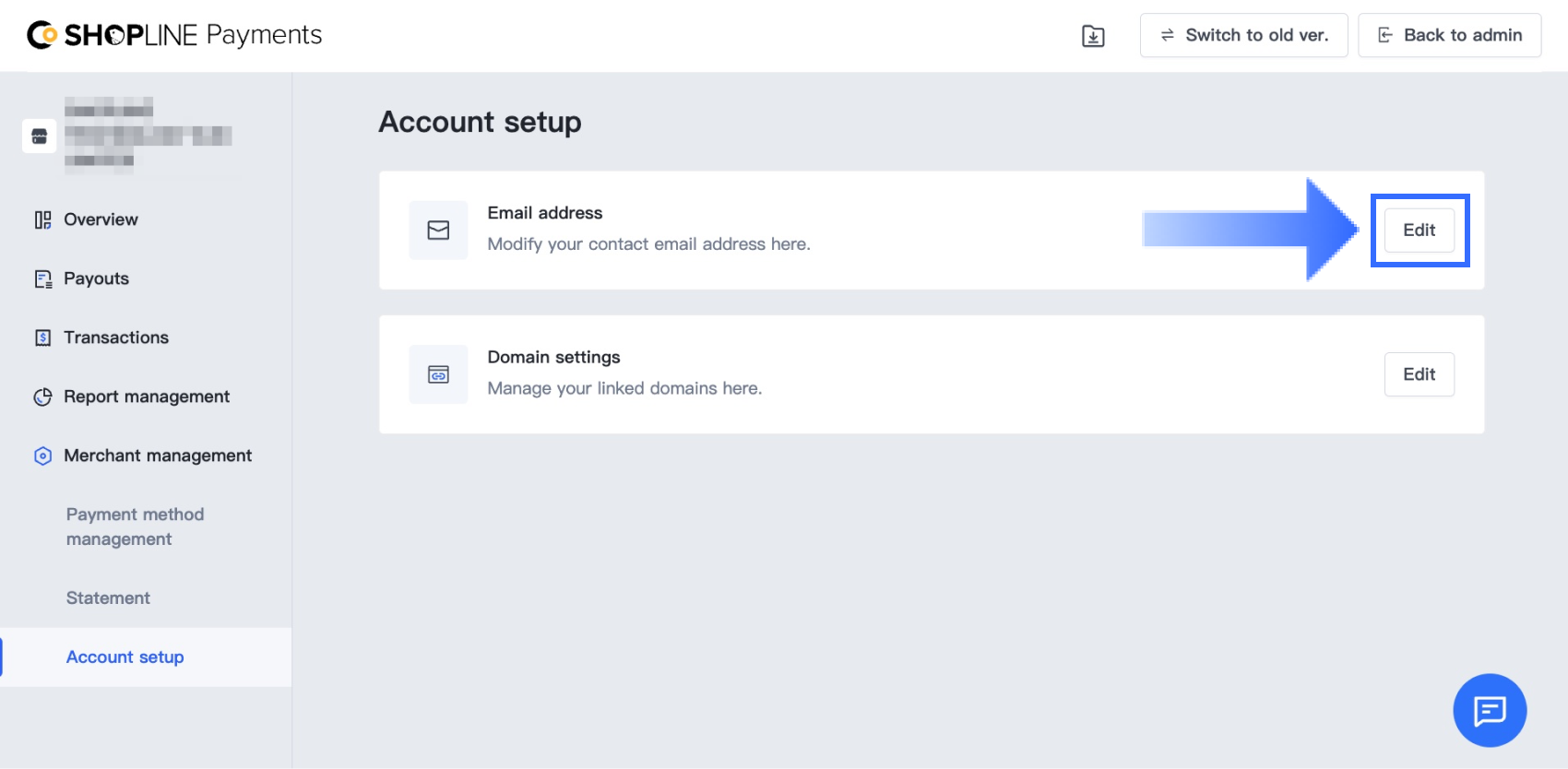Open the Statement submenu item
This screenshot has height=769, width=1568.
(108, 597)
